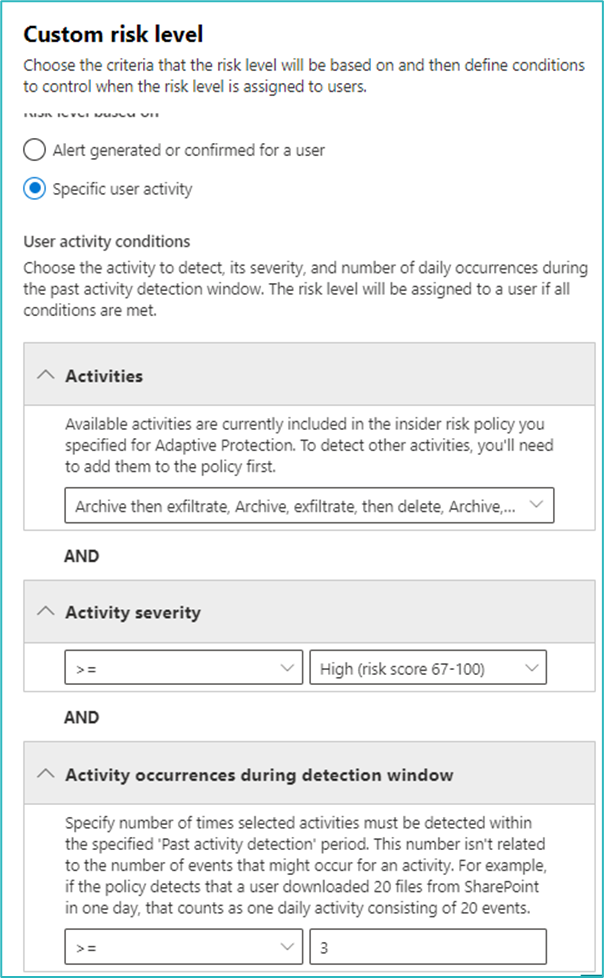Collapse the Activity severity section chevron
This screenshot has height=978, width=604.
pos(45,612)
